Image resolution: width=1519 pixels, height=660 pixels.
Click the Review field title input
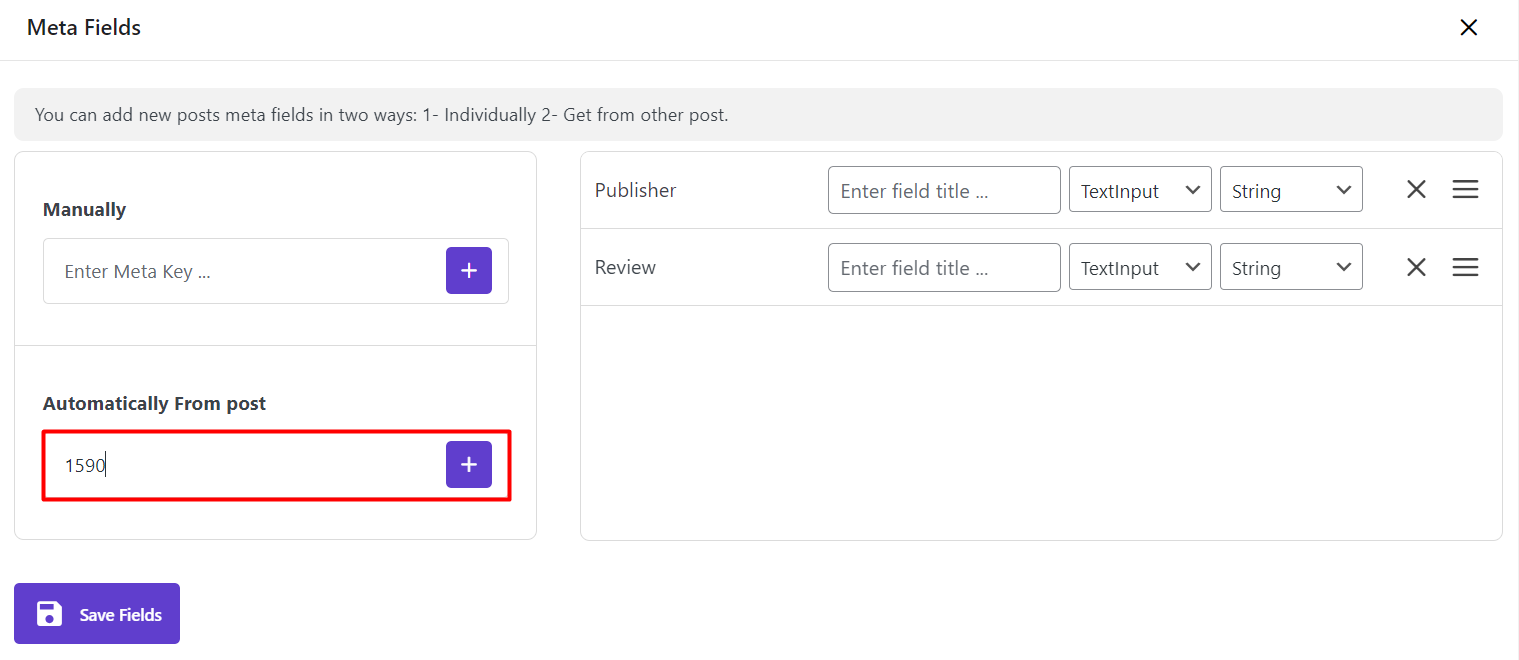click(944, 267)
